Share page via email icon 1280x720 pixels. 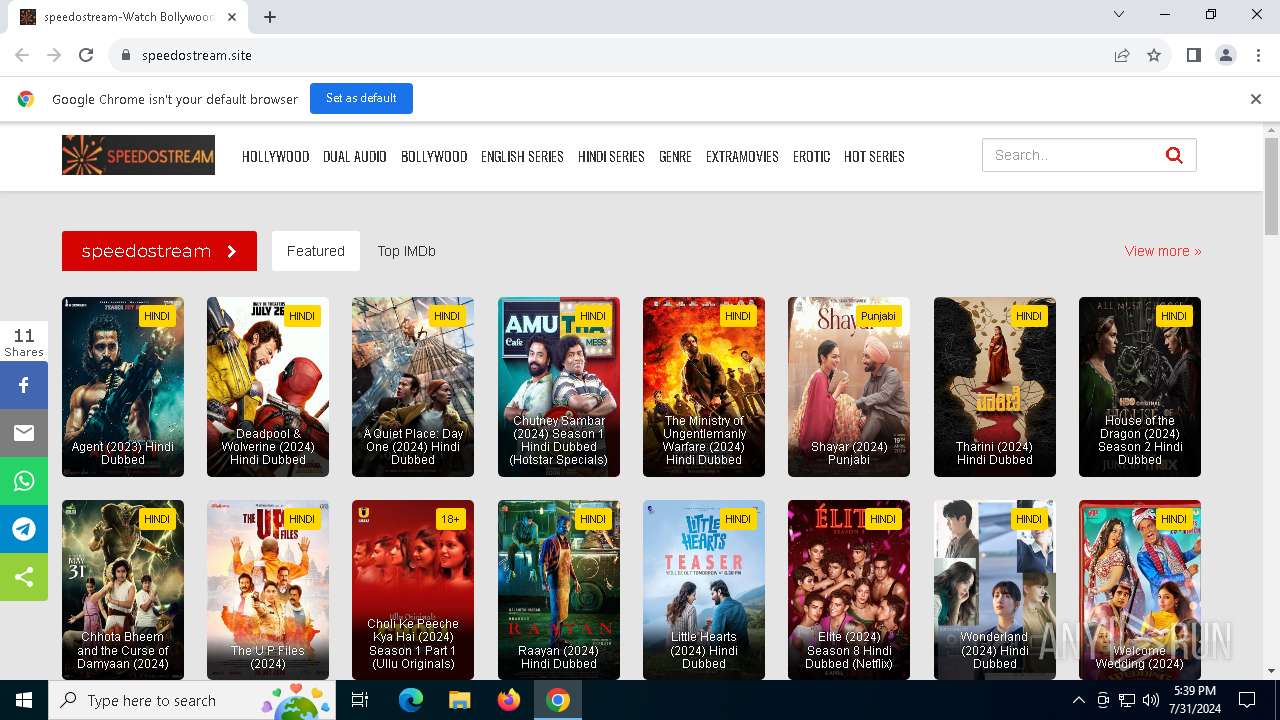coord(24,433)
